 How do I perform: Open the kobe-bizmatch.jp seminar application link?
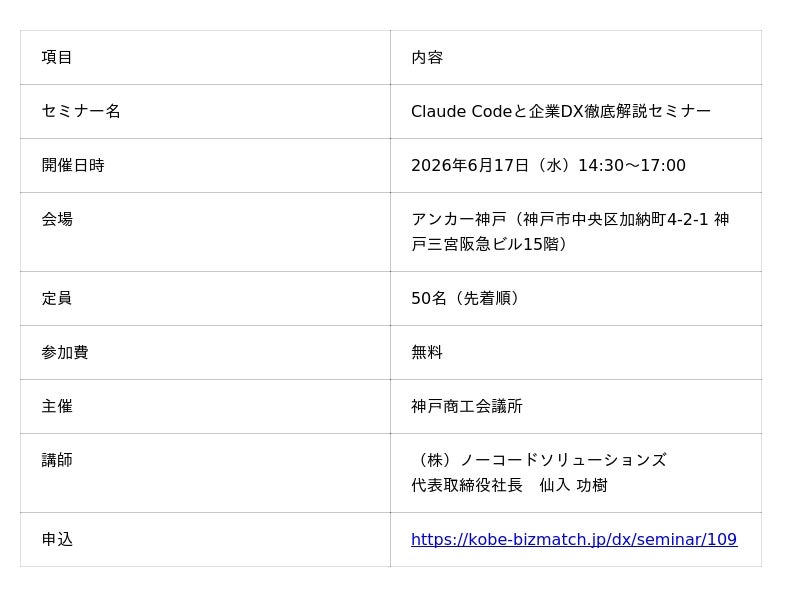pyautogui.click(x=573, y=540)
